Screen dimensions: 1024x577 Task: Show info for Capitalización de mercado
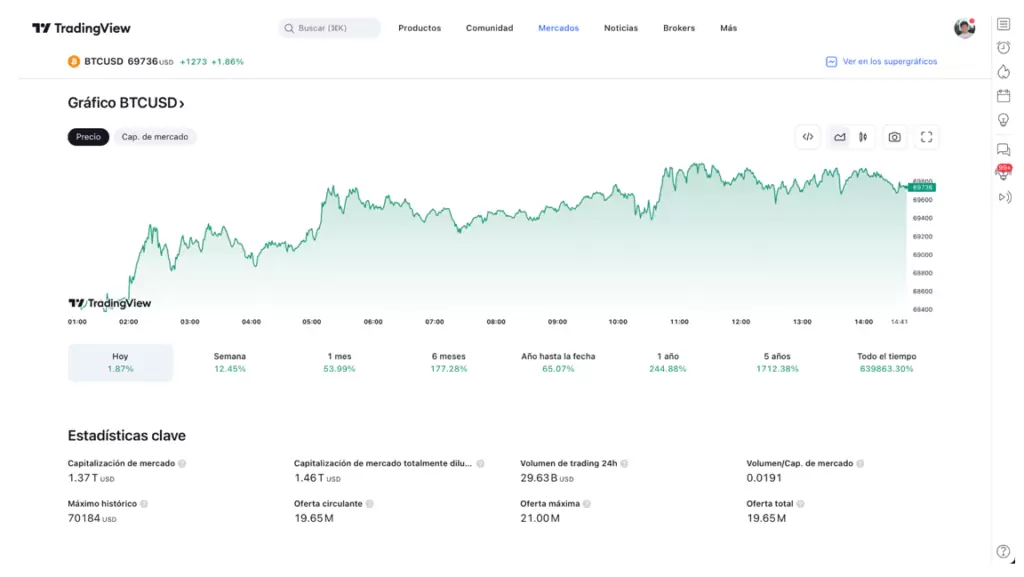tap(182, 463)
